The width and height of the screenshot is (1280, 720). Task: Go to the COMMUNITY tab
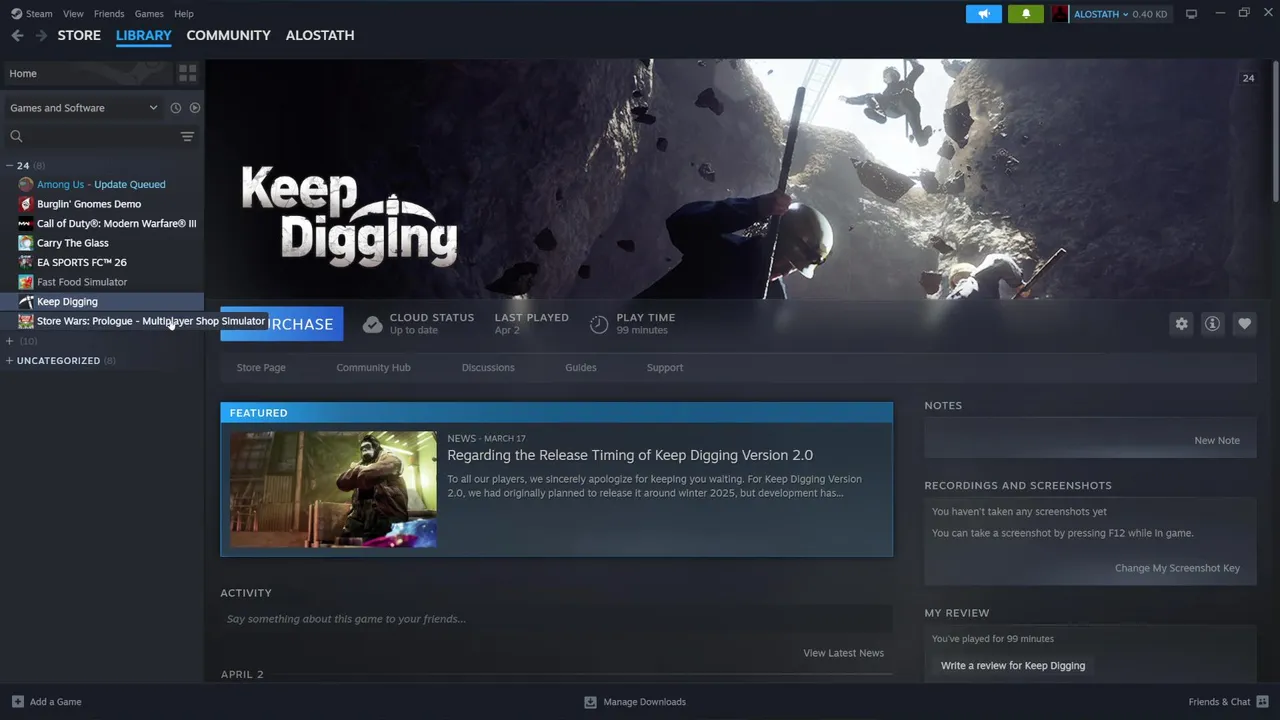coord(228,35)
